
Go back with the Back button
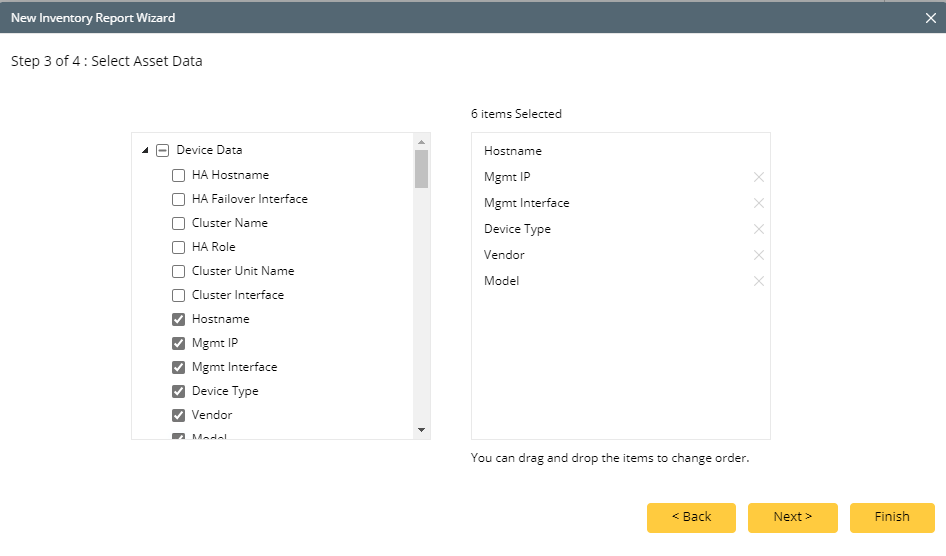691,517
